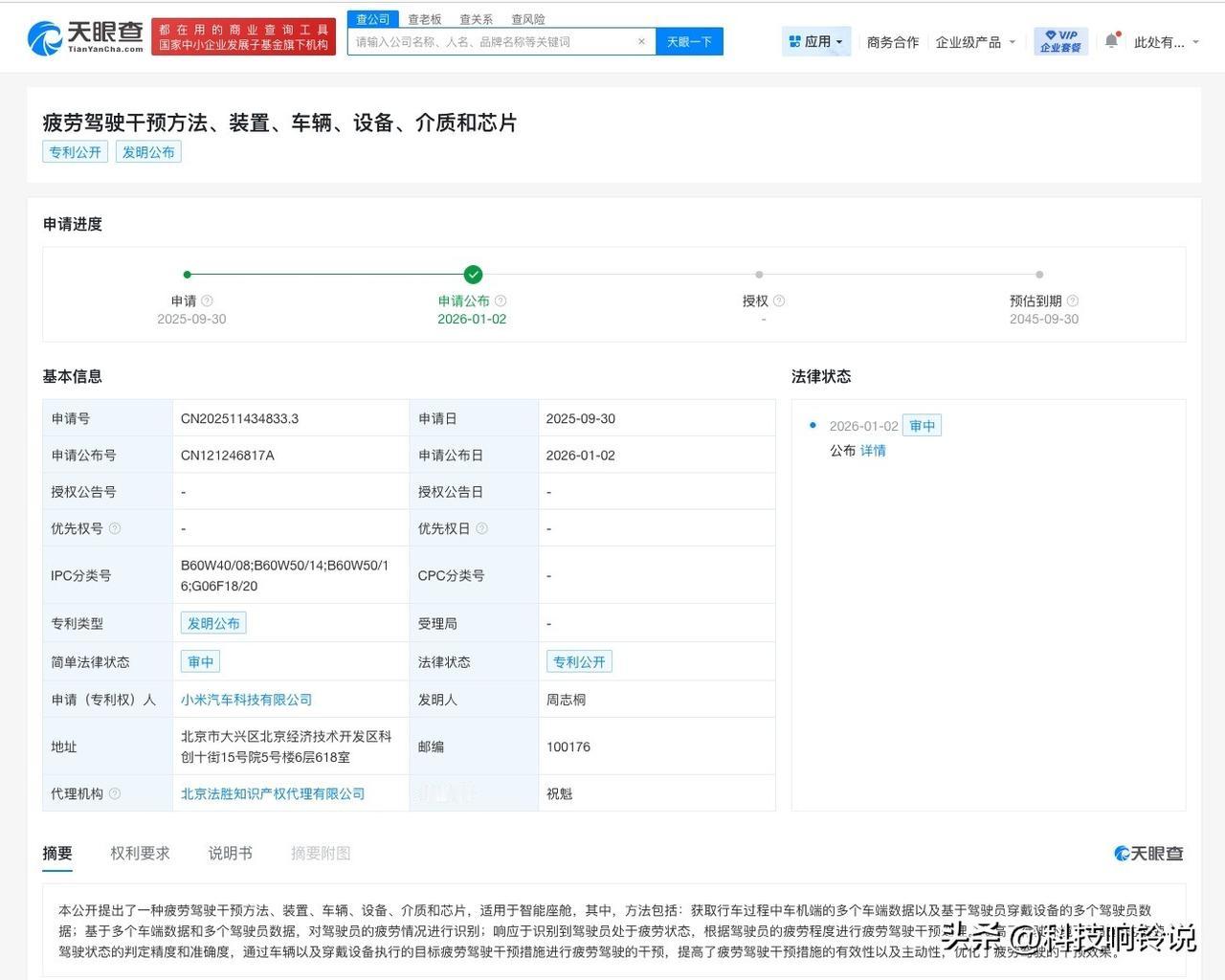1225x980 pixels.
Task: Click the help icon next to 优先权号
Action: click(115, 527)
